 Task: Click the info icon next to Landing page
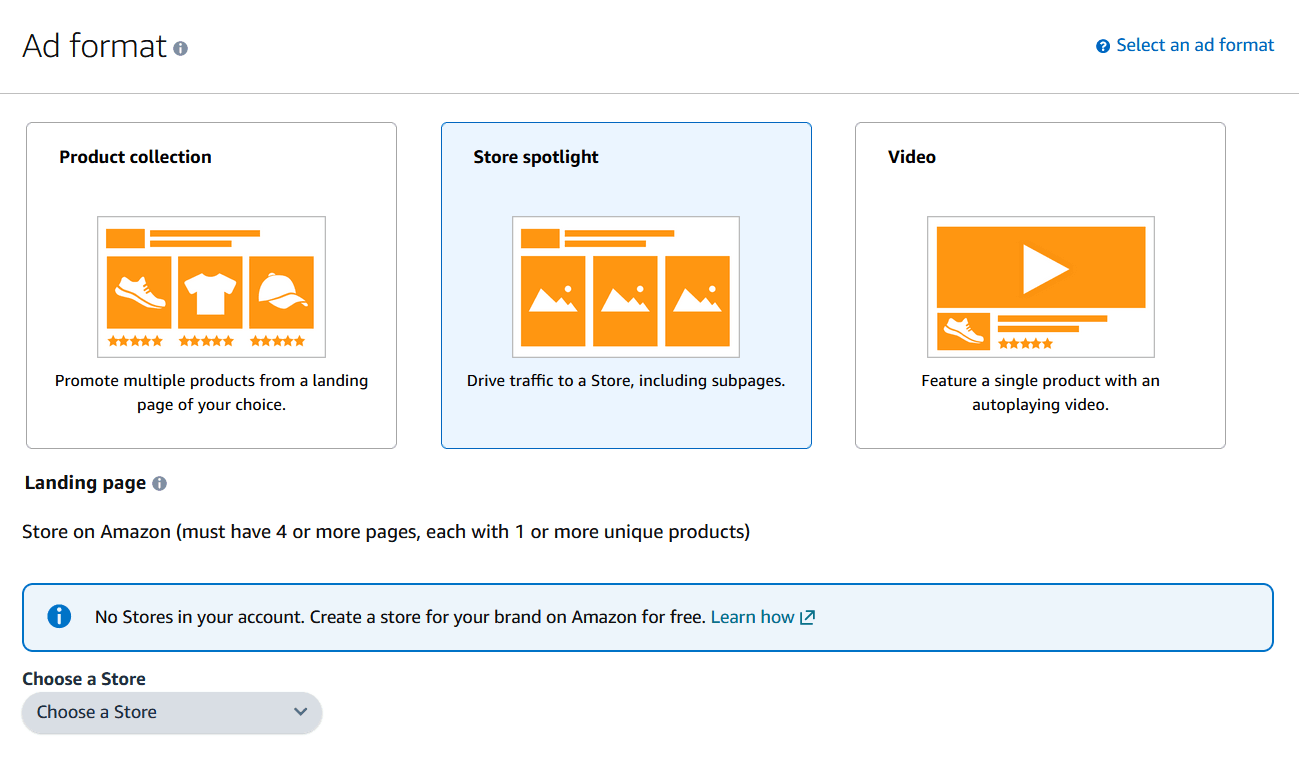coord(160,484)
